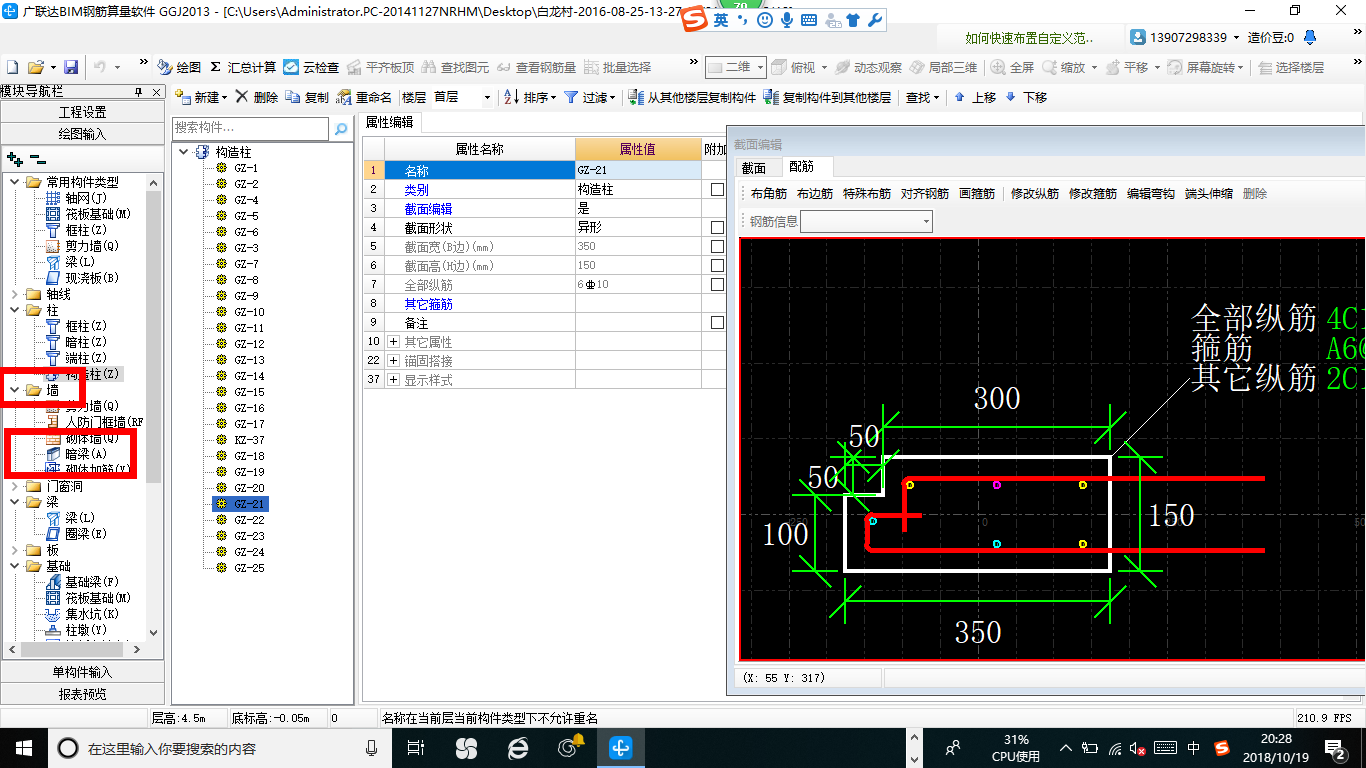Toggle 附加 checkbox for 截面高 row
Viewport: 1366px width, 768px height.
[717, 266]
